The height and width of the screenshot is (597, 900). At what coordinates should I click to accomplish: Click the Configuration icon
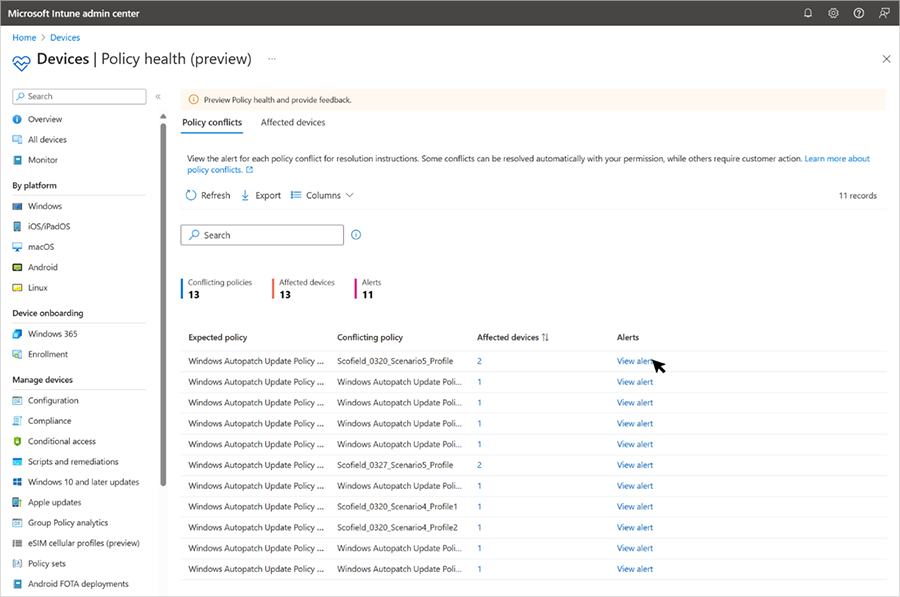click(x=17, y=401)
